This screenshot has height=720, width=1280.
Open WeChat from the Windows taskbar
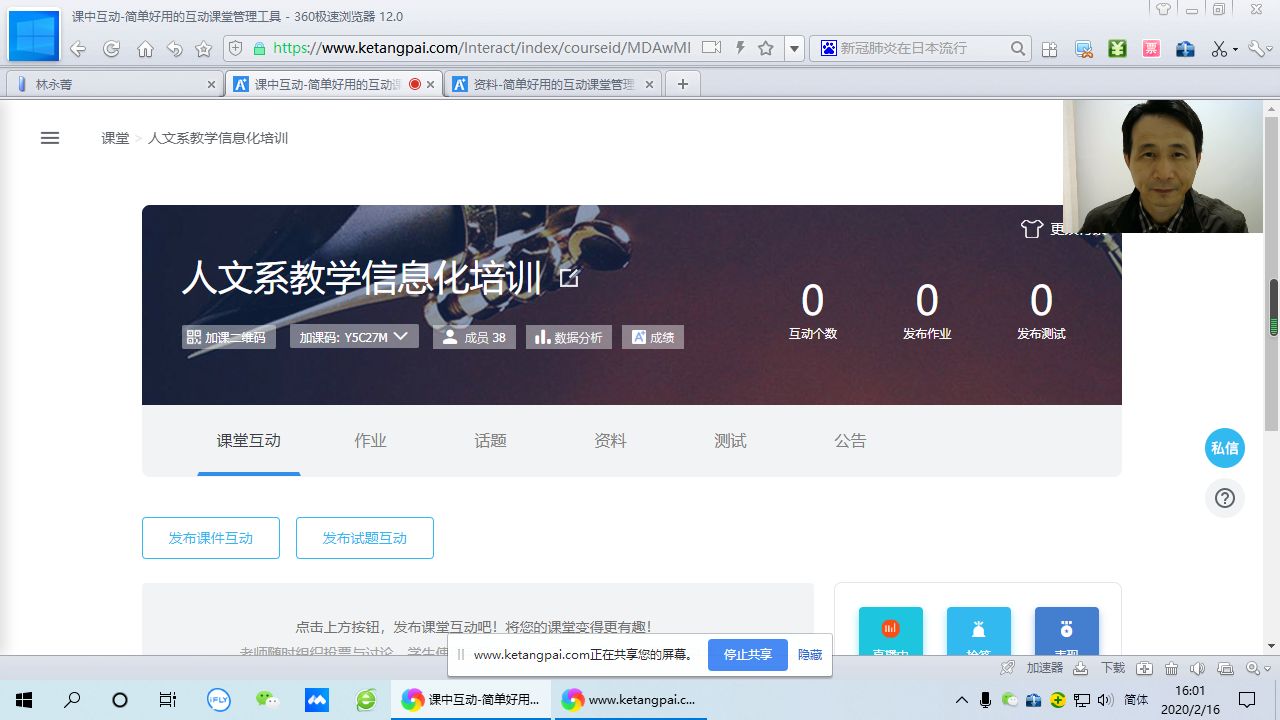point(267,700)
